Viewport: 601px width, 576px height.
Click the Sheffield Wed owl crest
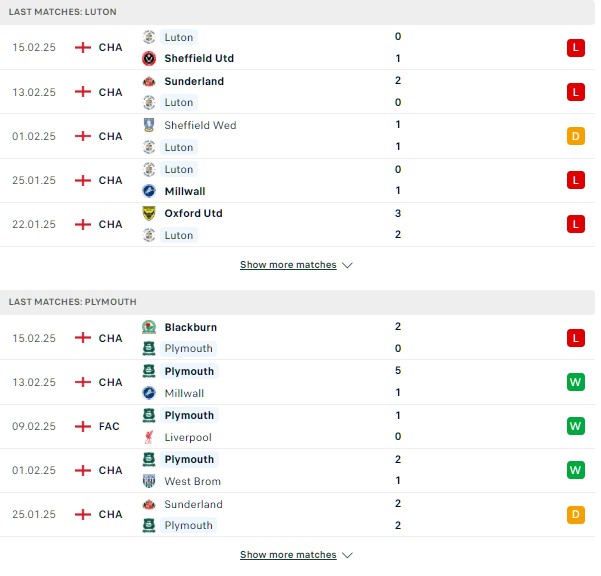click(149, 125)
